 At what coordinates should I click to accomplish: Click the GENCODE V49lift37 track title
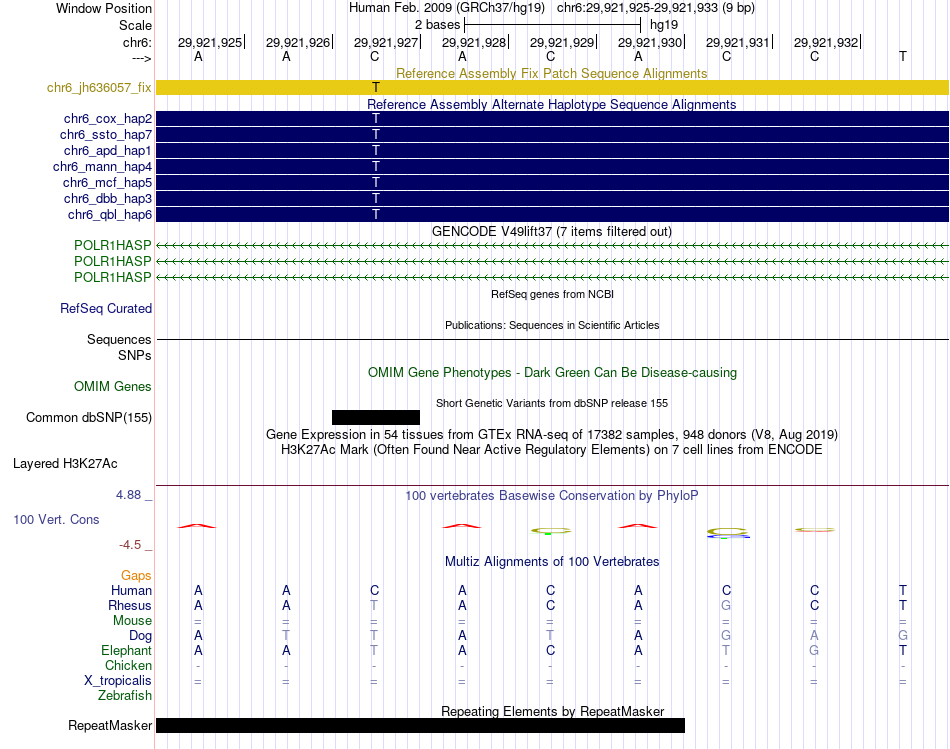point(551,231)
